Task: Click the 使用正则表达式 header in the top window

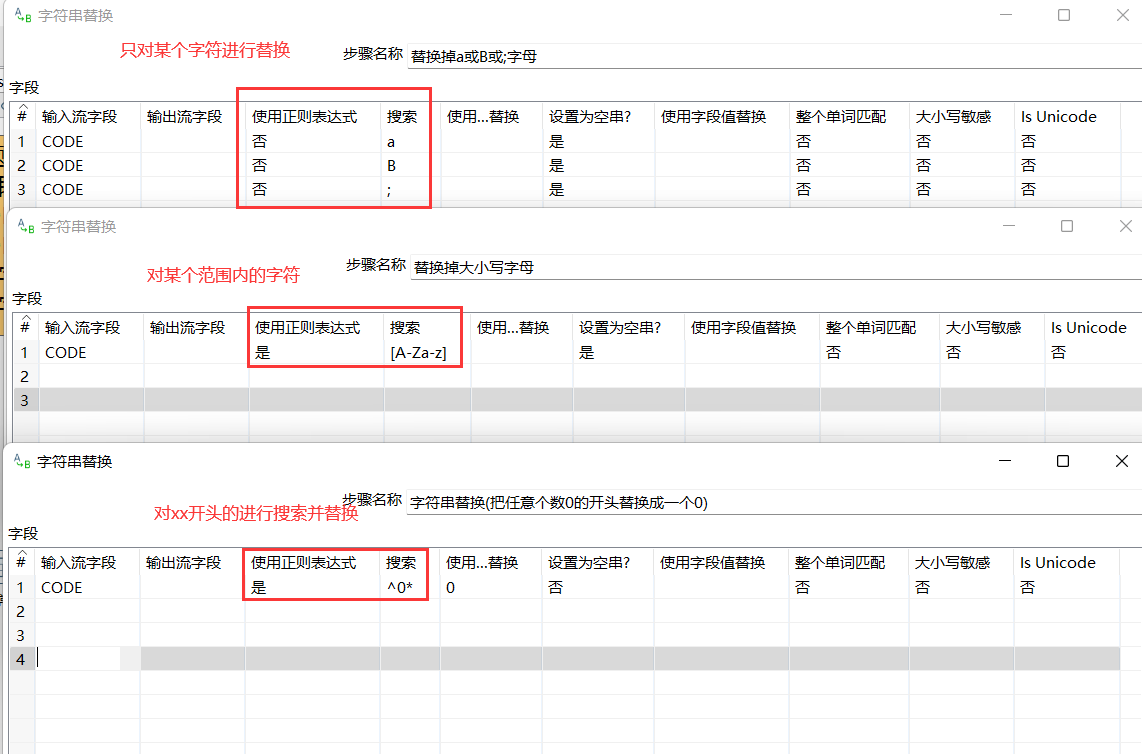Action: pyautogui.click(x=304, y=117)
